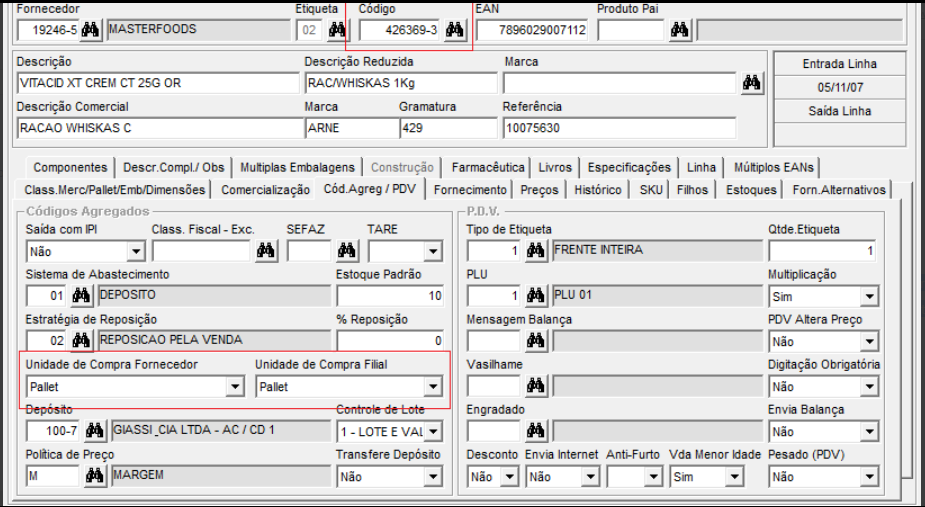Image resolution: width=925 pixels, height=507 pixels.
Task: Open Múltiplos EANs tab
Action: (773, 168)
